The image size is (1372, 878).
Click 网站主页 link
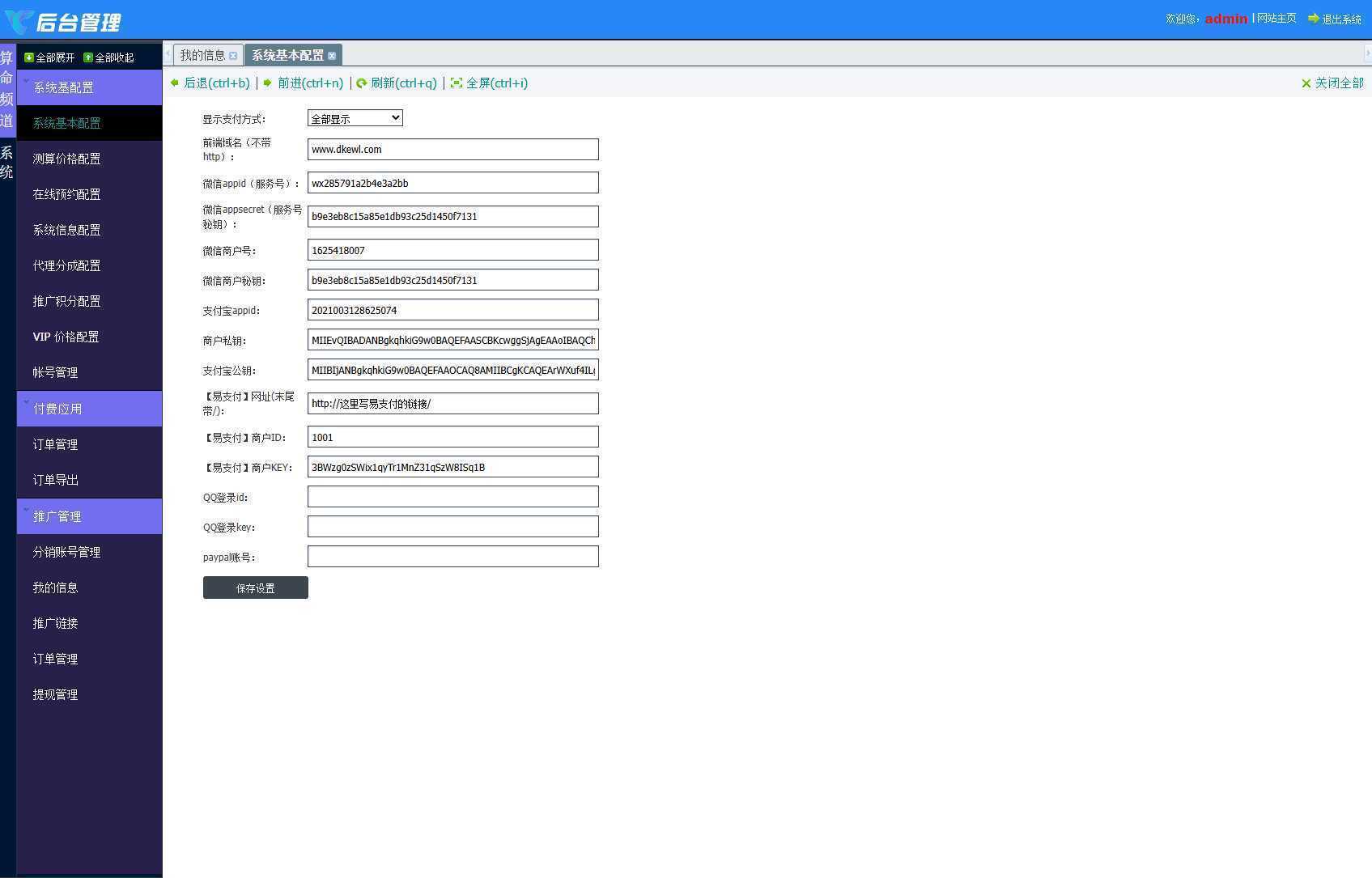tap(1276, 18)
